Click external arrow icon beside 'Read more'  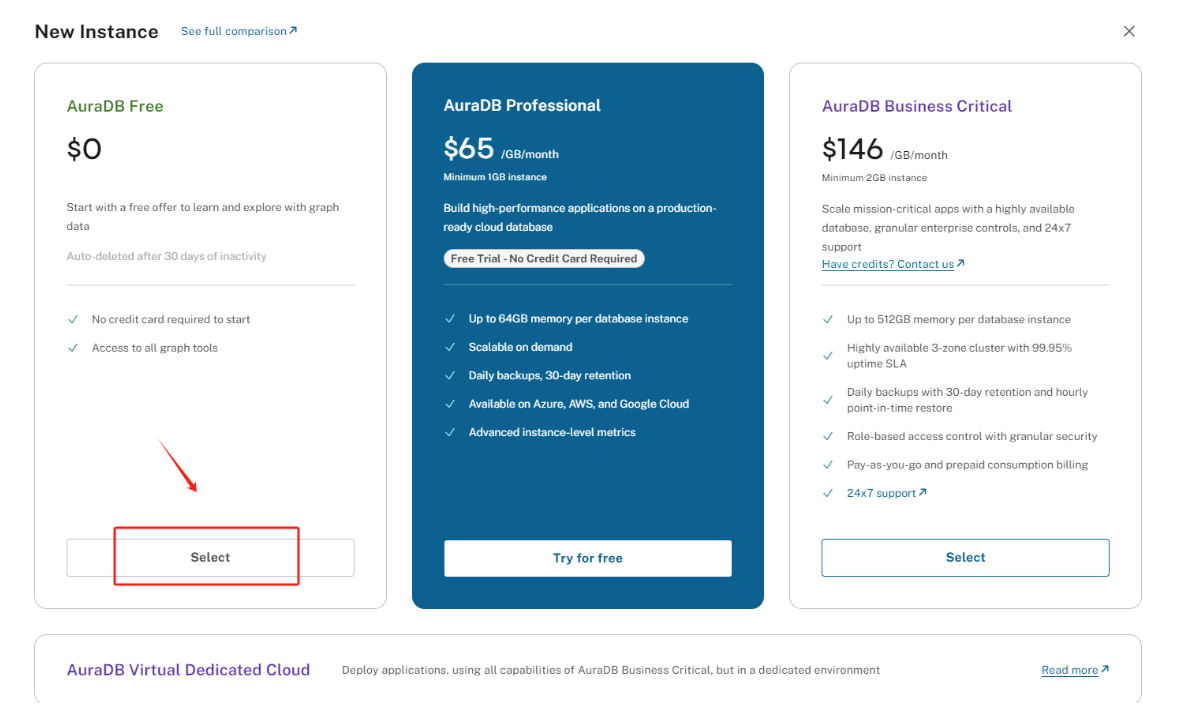(x=1105, y=670)
